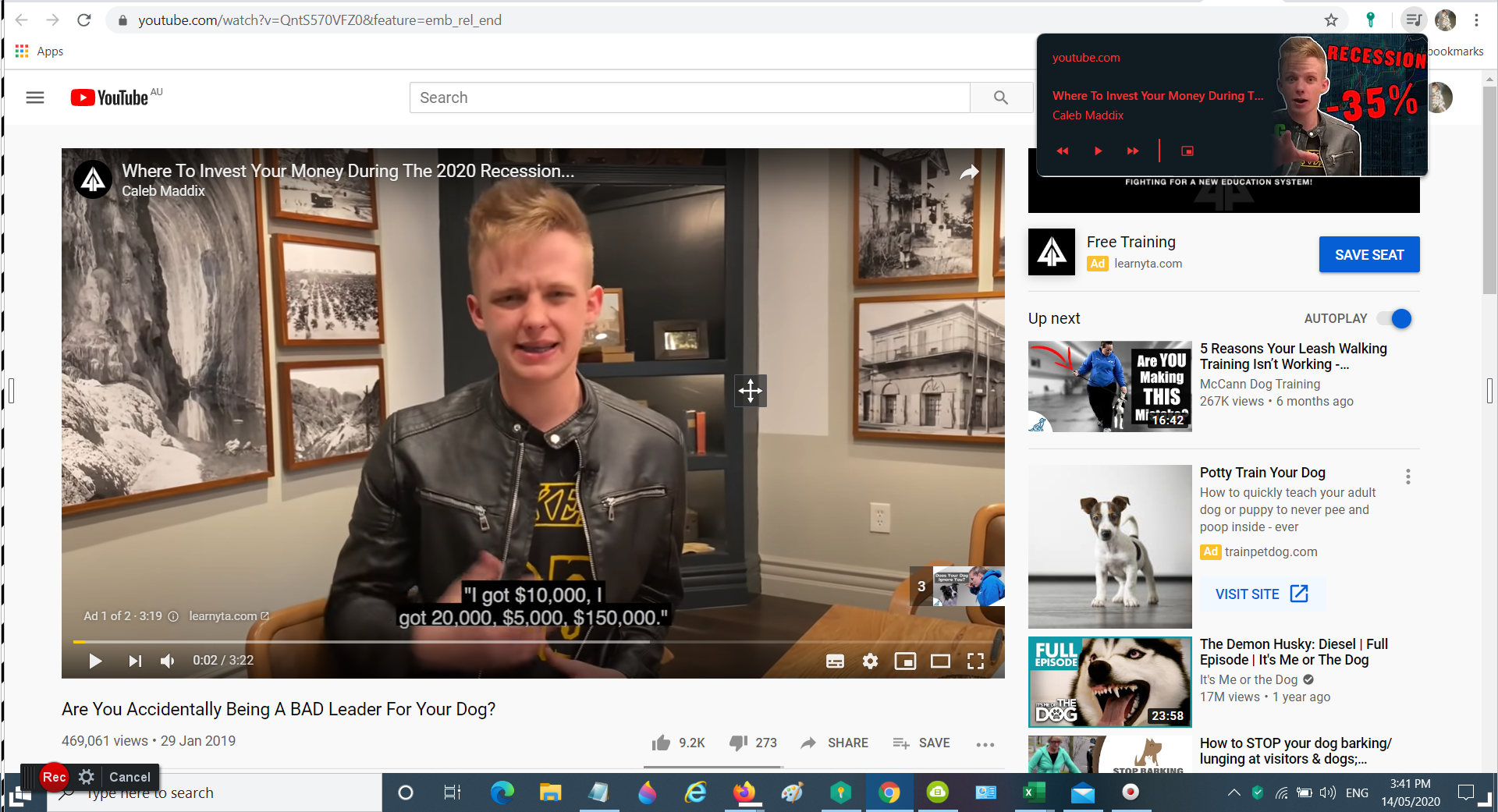
Task: Click the Rec record button
Action: click(54, 777)
